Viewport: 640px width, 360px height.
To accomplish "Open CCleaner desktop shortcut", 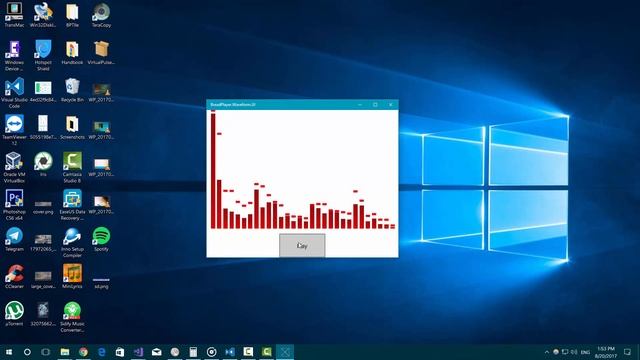I will coord(14,276).
